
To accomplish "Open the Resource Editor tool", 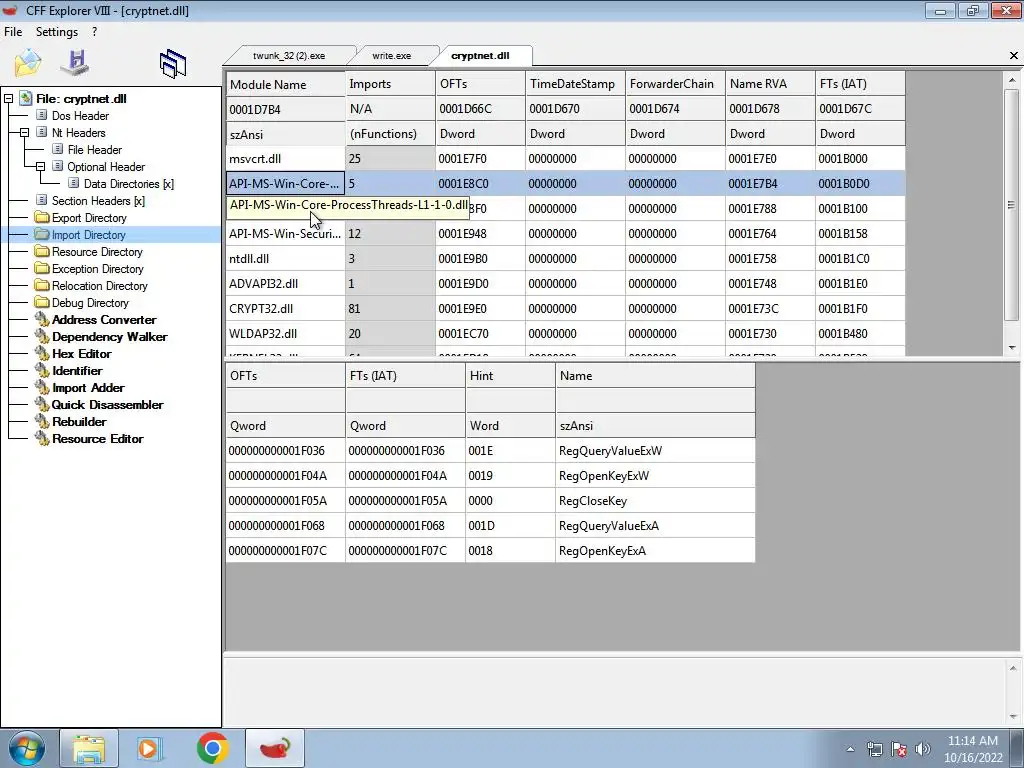I will tap(98, 438).
